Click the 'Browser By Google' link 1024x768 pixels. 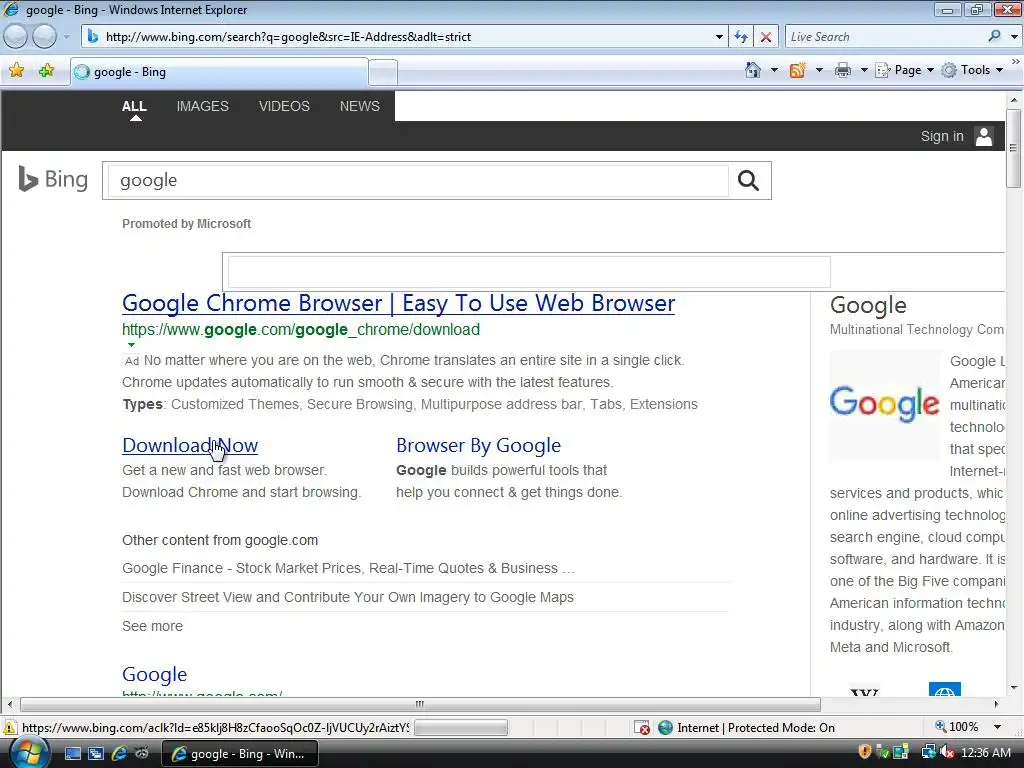coord(478,445)
